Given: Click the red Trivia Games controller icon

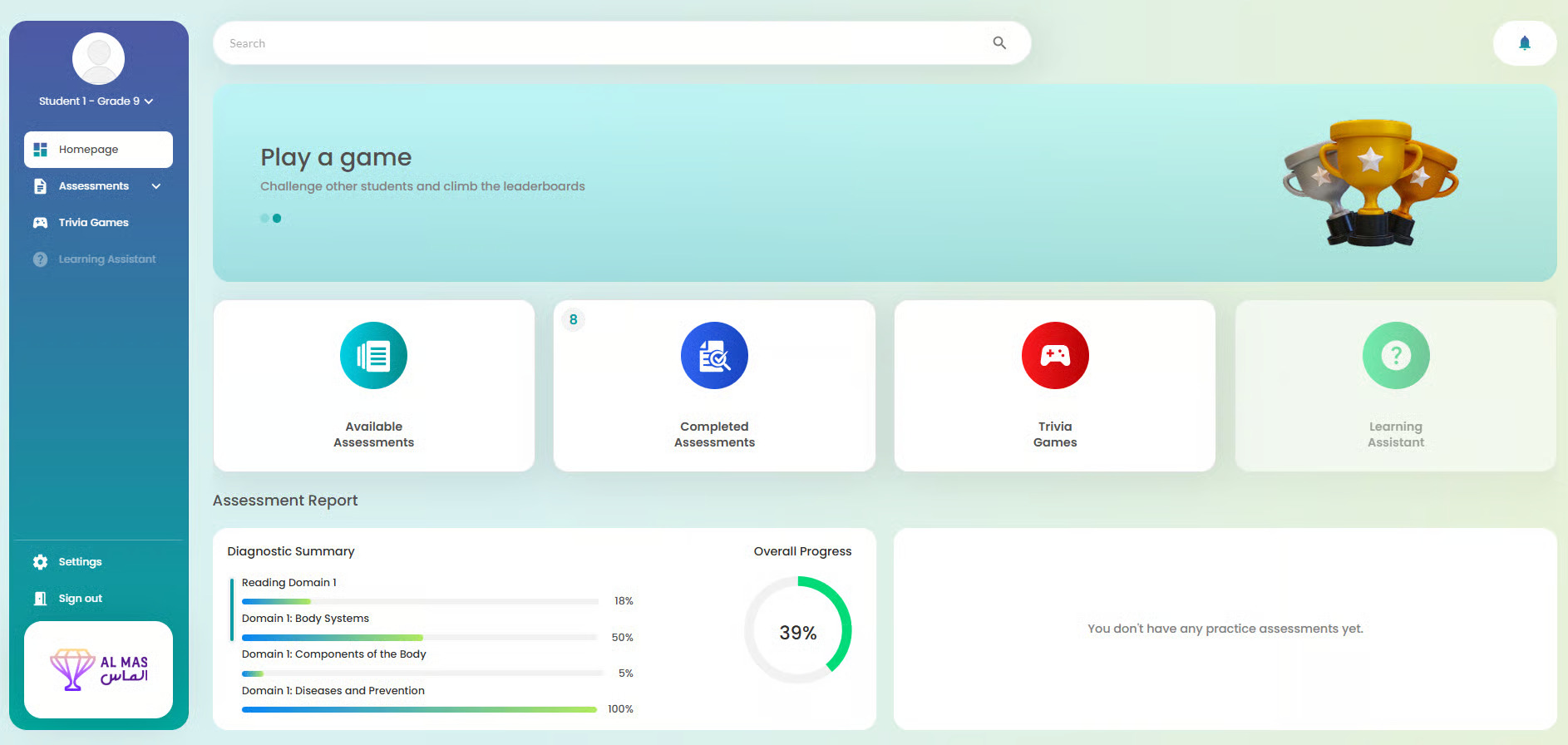Looking at the screenshot, I should coord(1054,356).
